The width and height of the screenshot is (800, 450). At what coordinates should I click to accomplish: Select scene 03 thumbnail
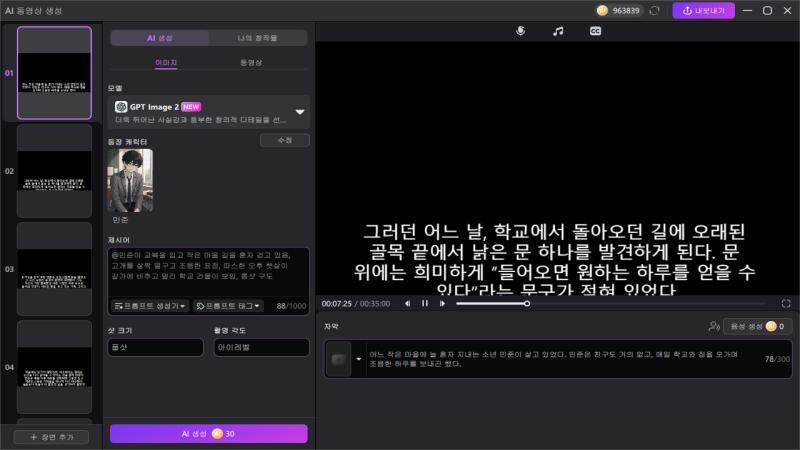click(x=55, y=269)
